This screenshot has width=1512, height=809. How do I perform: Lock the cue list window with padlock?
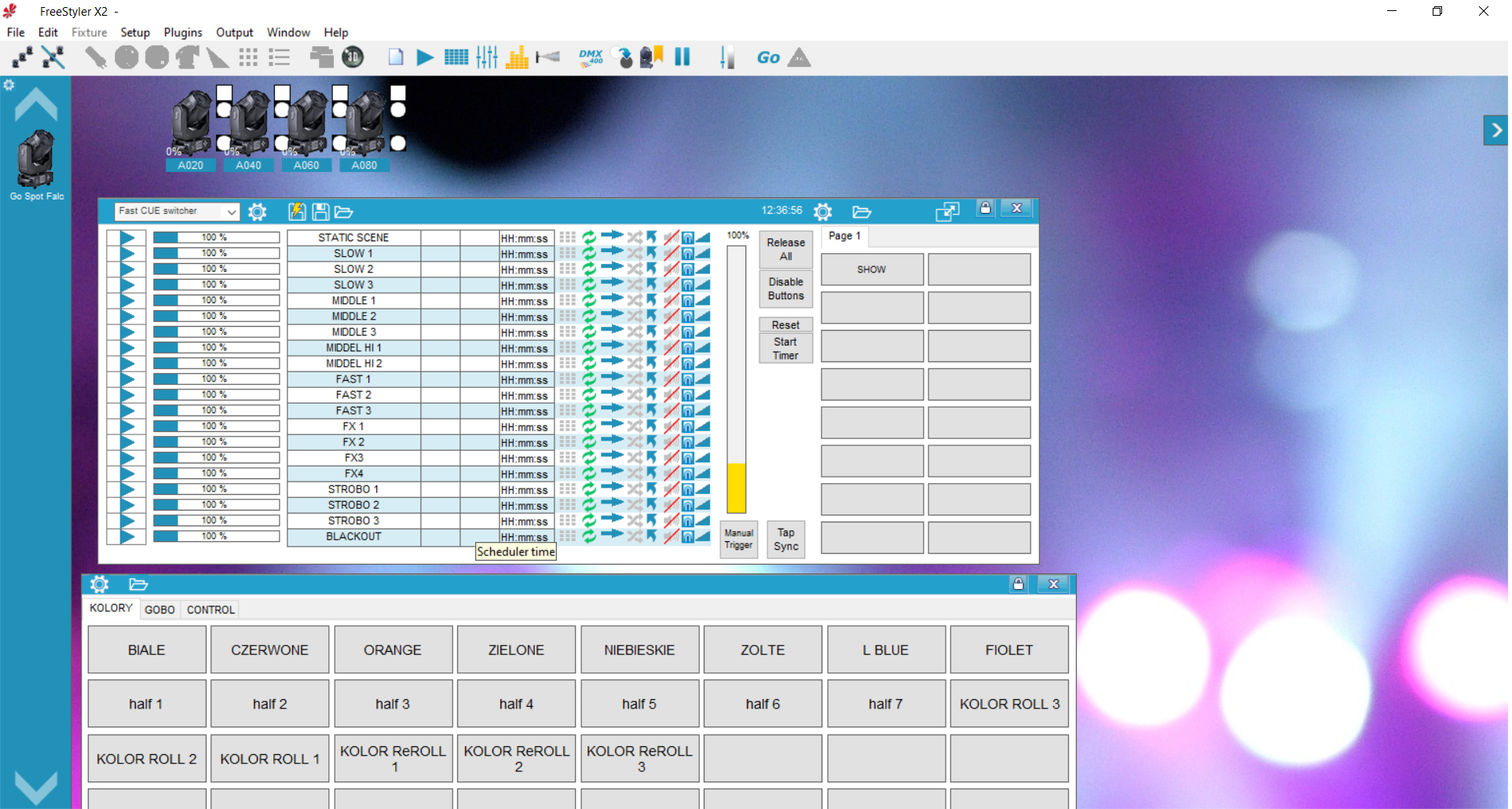coord(985,208)
